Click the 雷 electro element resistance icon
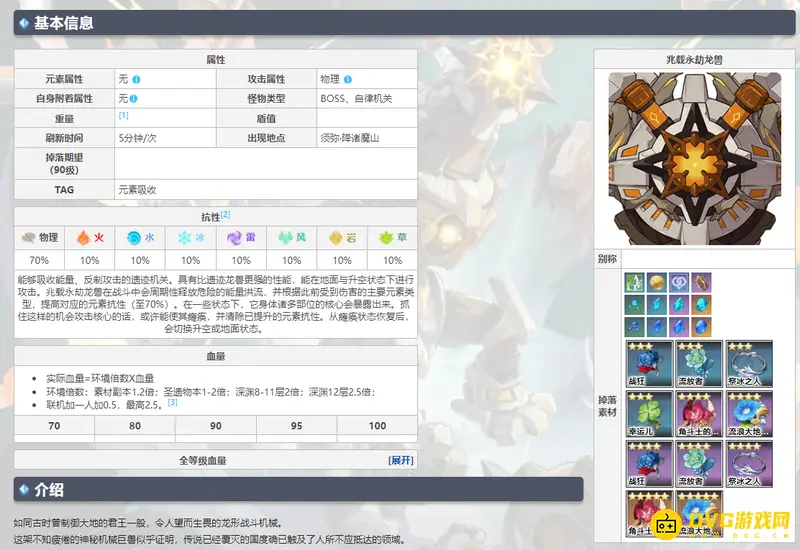The image size is (800, 550). [234, 238]
